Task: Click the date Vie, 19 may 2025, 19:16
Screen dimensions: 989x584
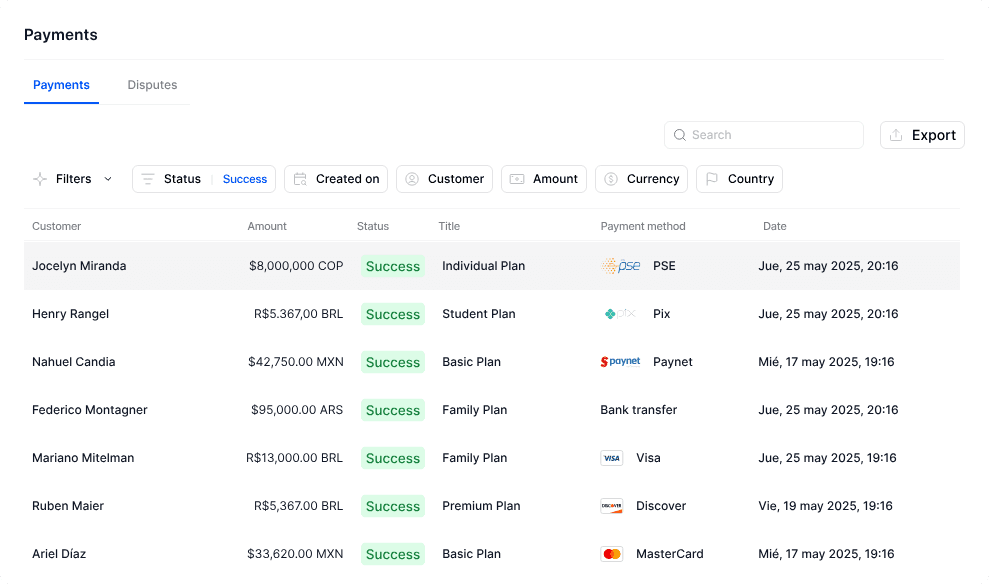Action: tap(826, 506)
